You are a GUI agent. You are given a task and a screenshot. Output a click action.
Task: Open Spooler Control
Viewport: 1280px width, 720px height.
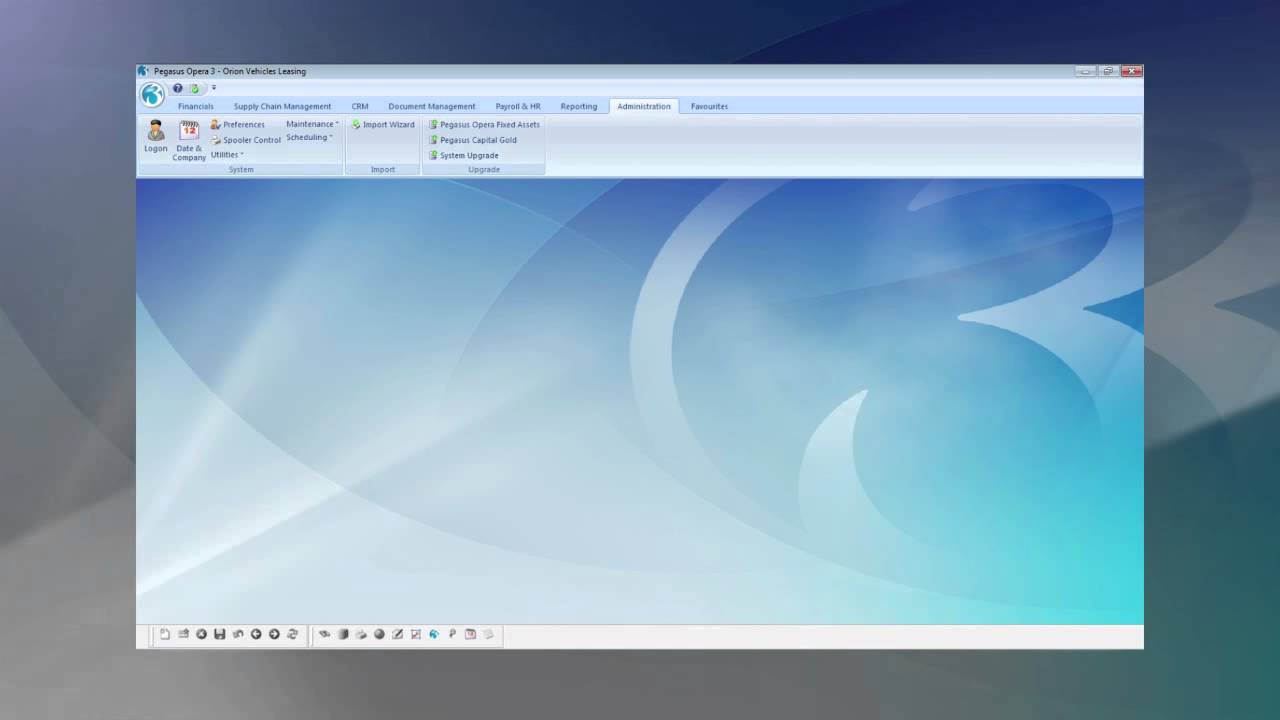click(246, 140)
